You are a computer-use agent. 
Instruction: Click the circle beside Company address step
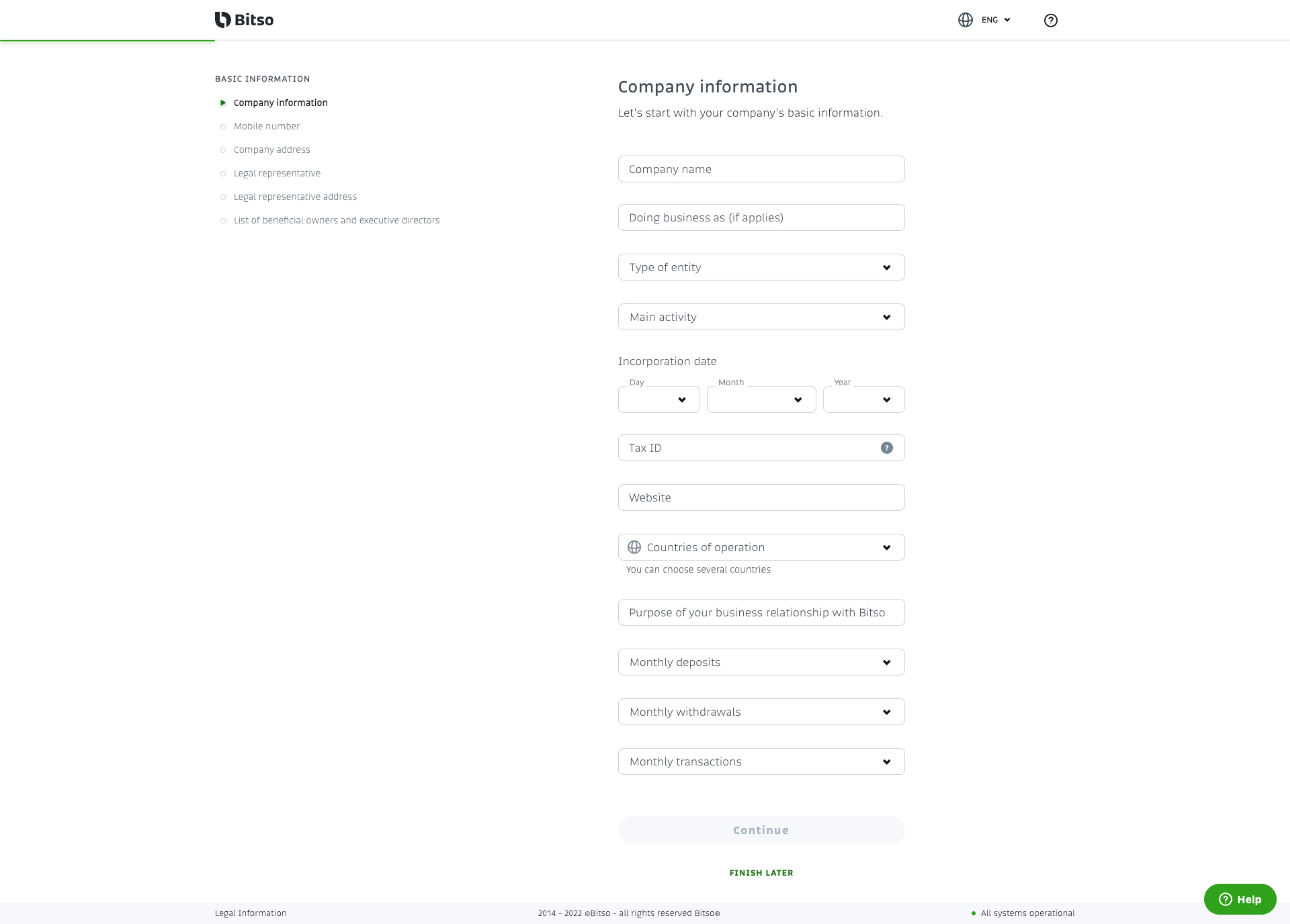coord(223,150)
